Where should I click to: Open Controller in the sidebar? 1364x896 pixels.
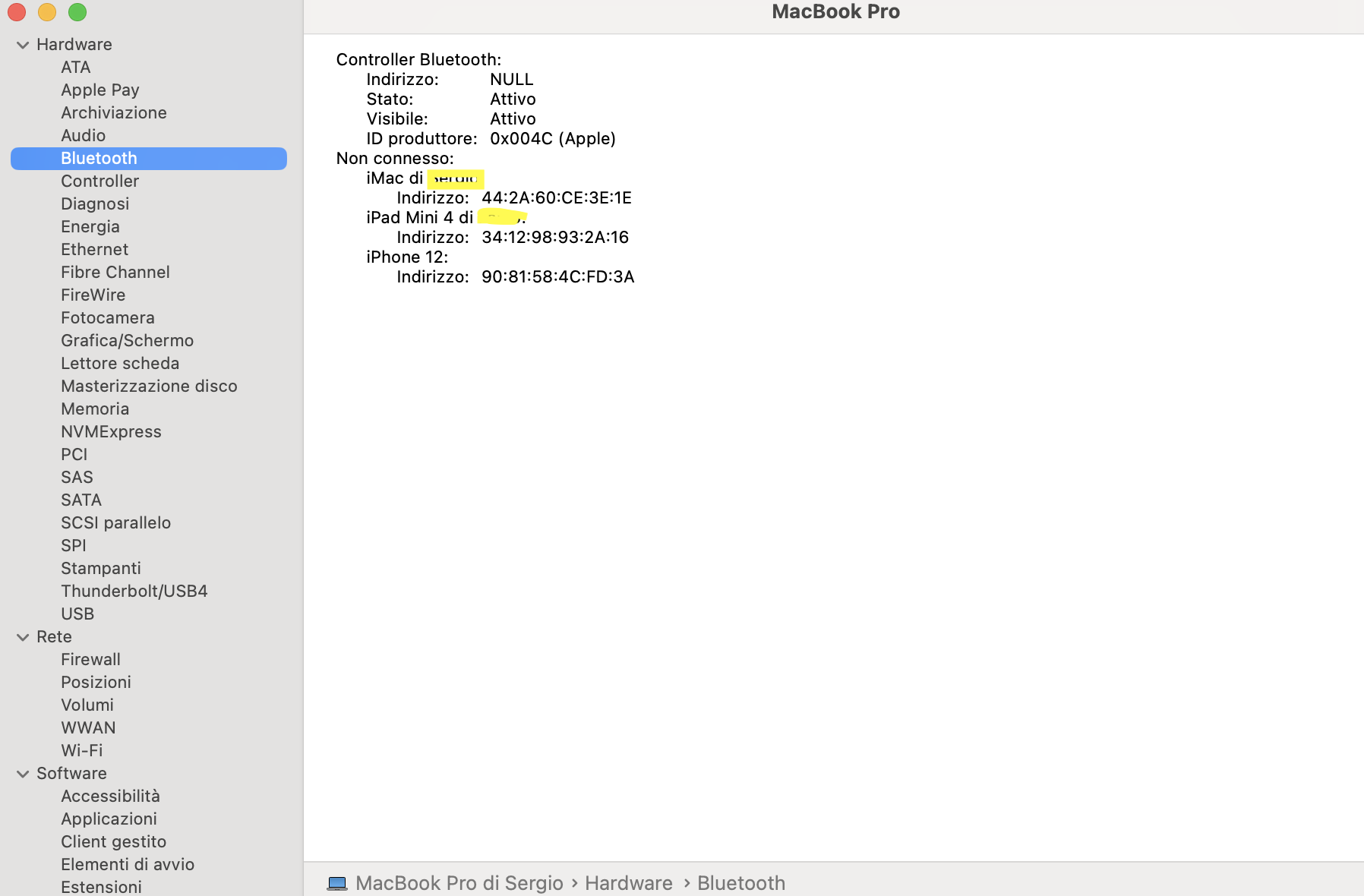coord(100,181)
